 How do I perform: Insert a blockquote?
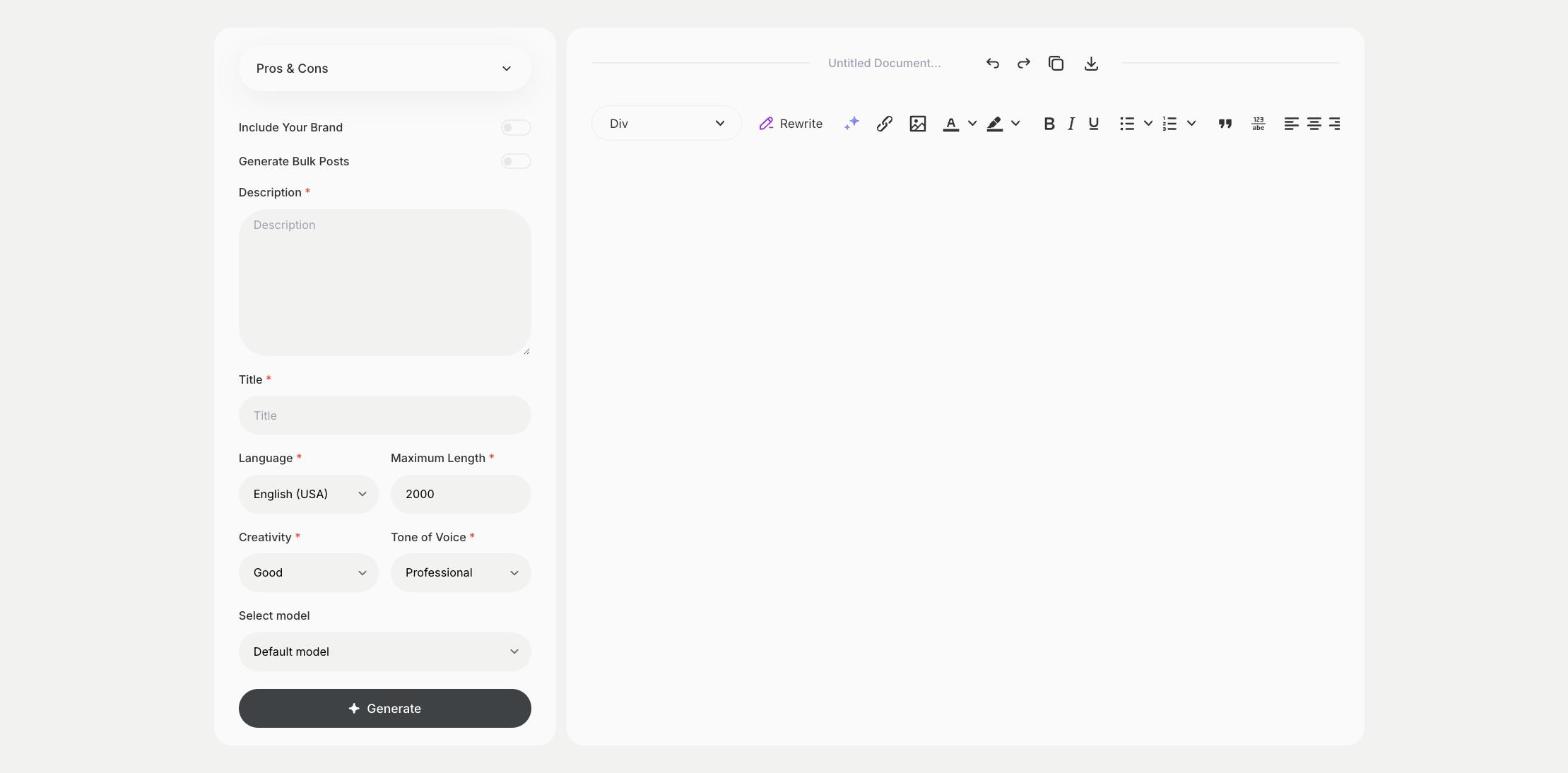[1224, 123]
